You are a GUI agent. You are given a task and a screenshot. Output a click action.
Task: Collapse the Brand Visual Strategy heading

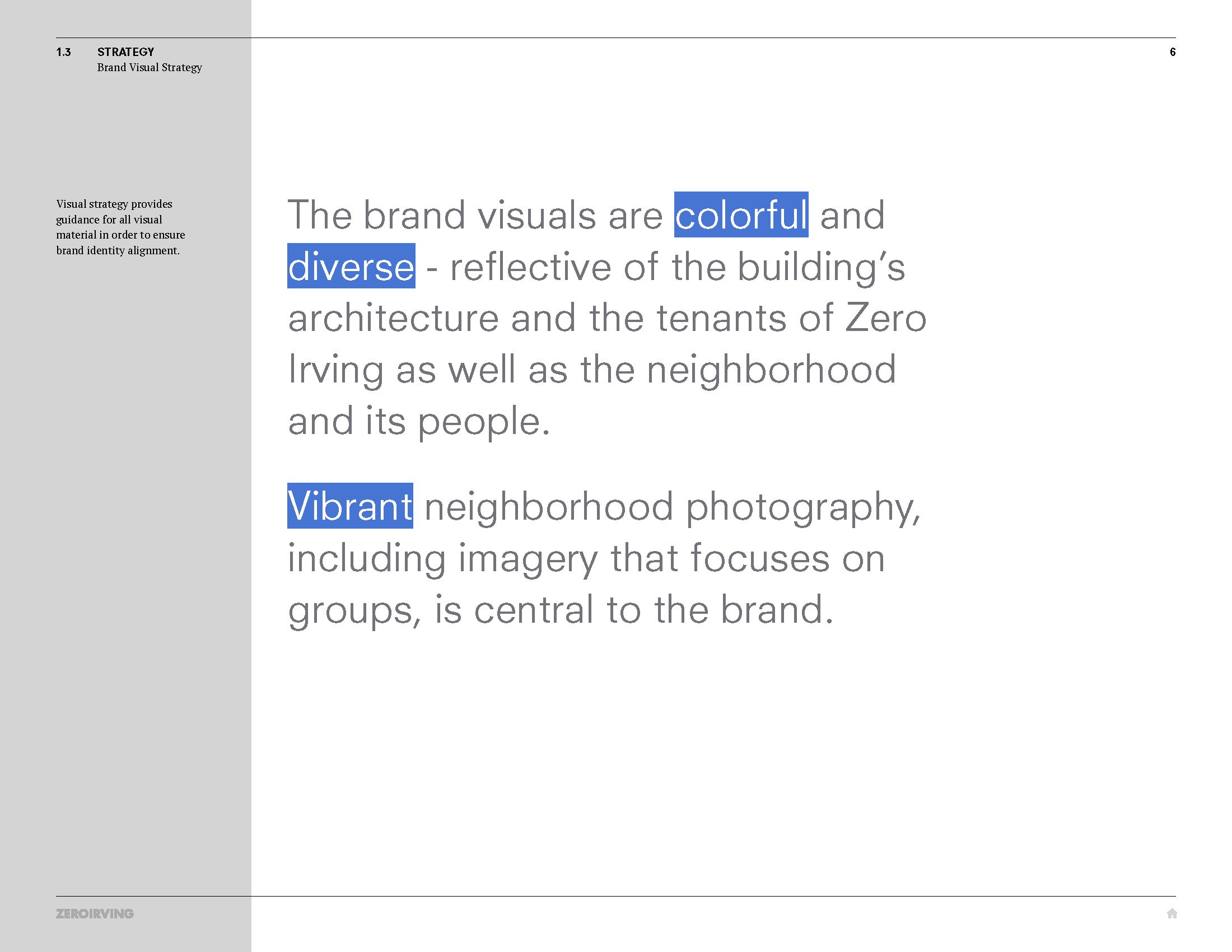coord(149,68)
